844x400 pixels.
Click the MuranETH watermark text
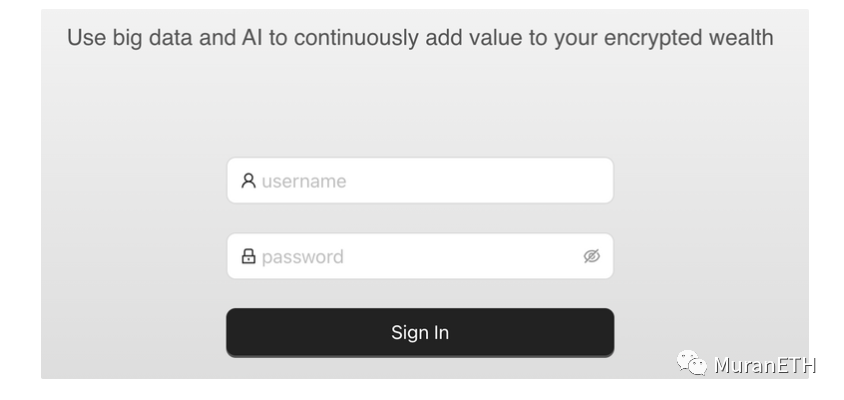[765, 365]
